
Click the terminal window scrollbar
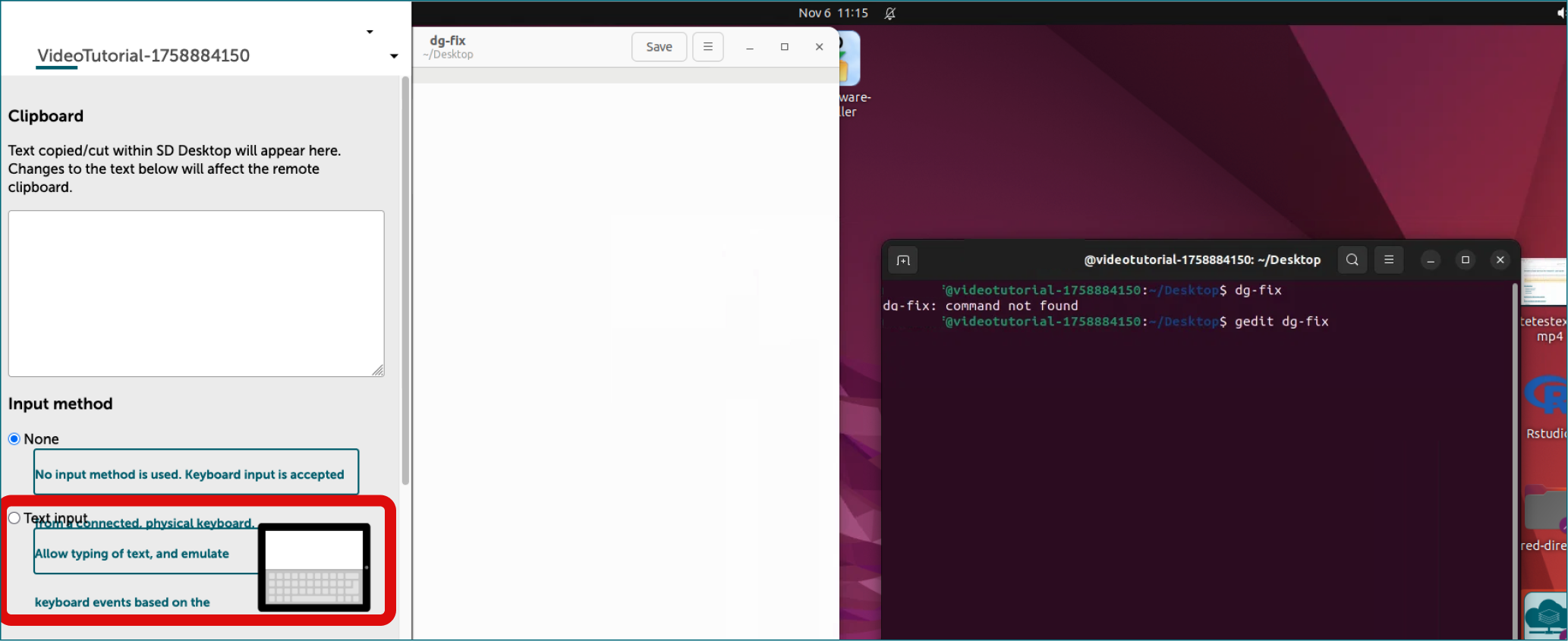[x=1515, y=460]
